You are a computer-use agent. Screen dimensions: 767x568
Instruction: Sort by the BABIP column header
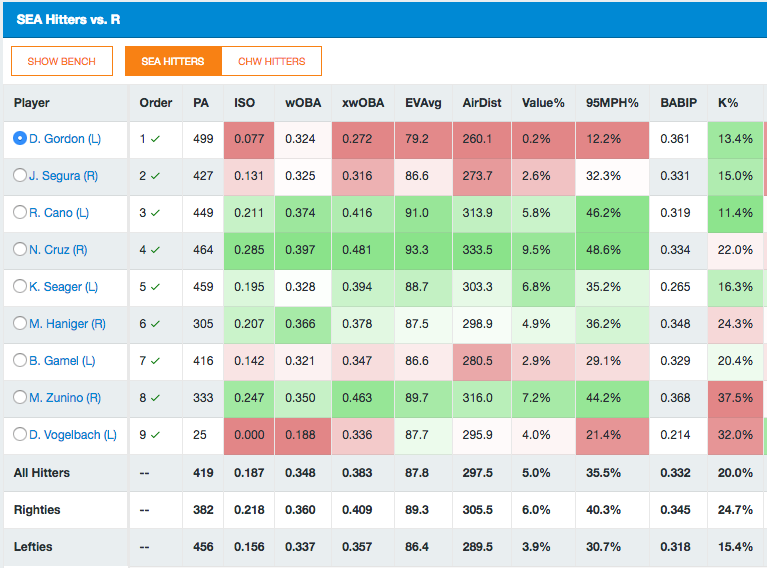(x=678, y=103)
